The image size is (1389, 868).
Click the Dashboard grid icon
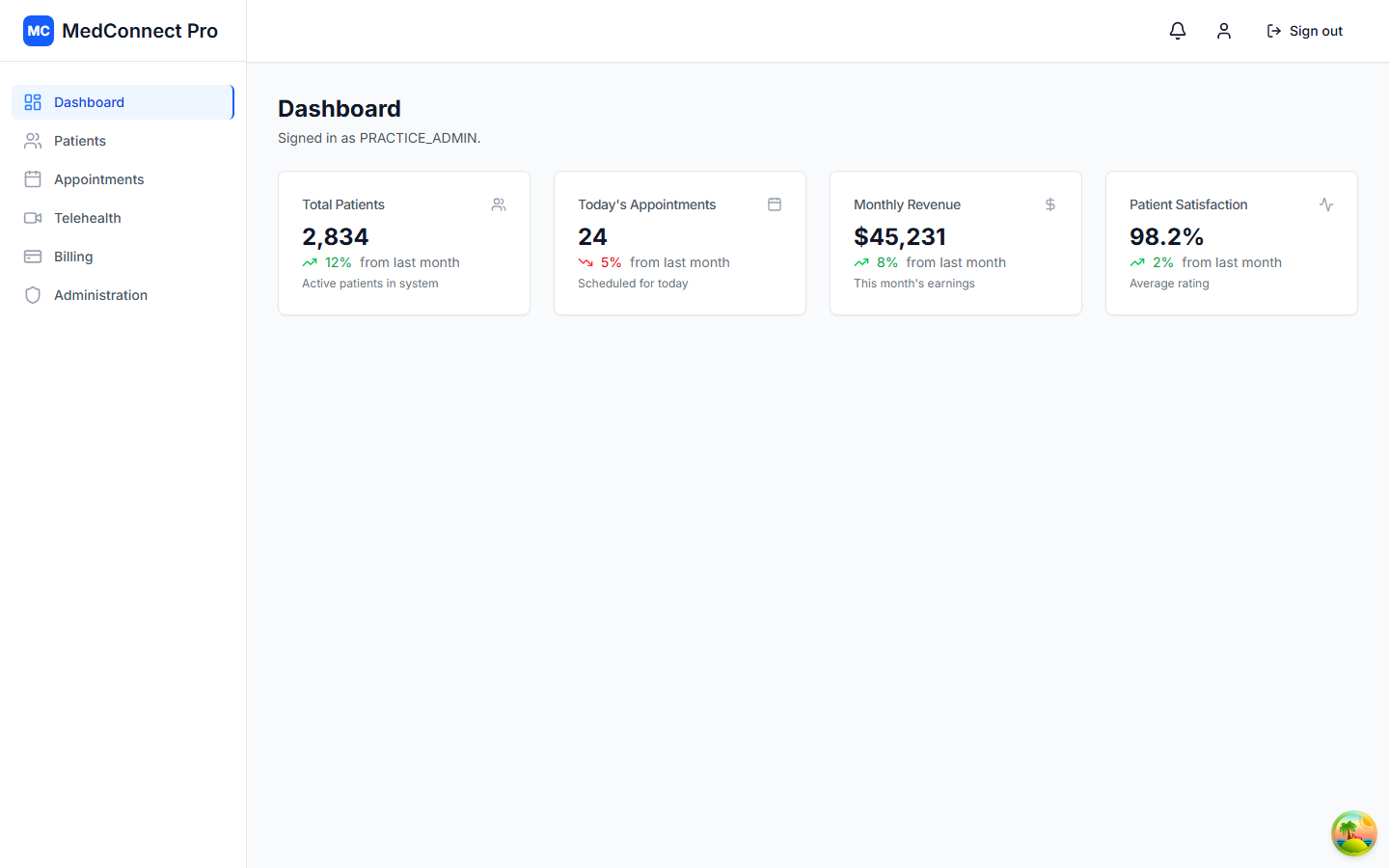[33, 102]
